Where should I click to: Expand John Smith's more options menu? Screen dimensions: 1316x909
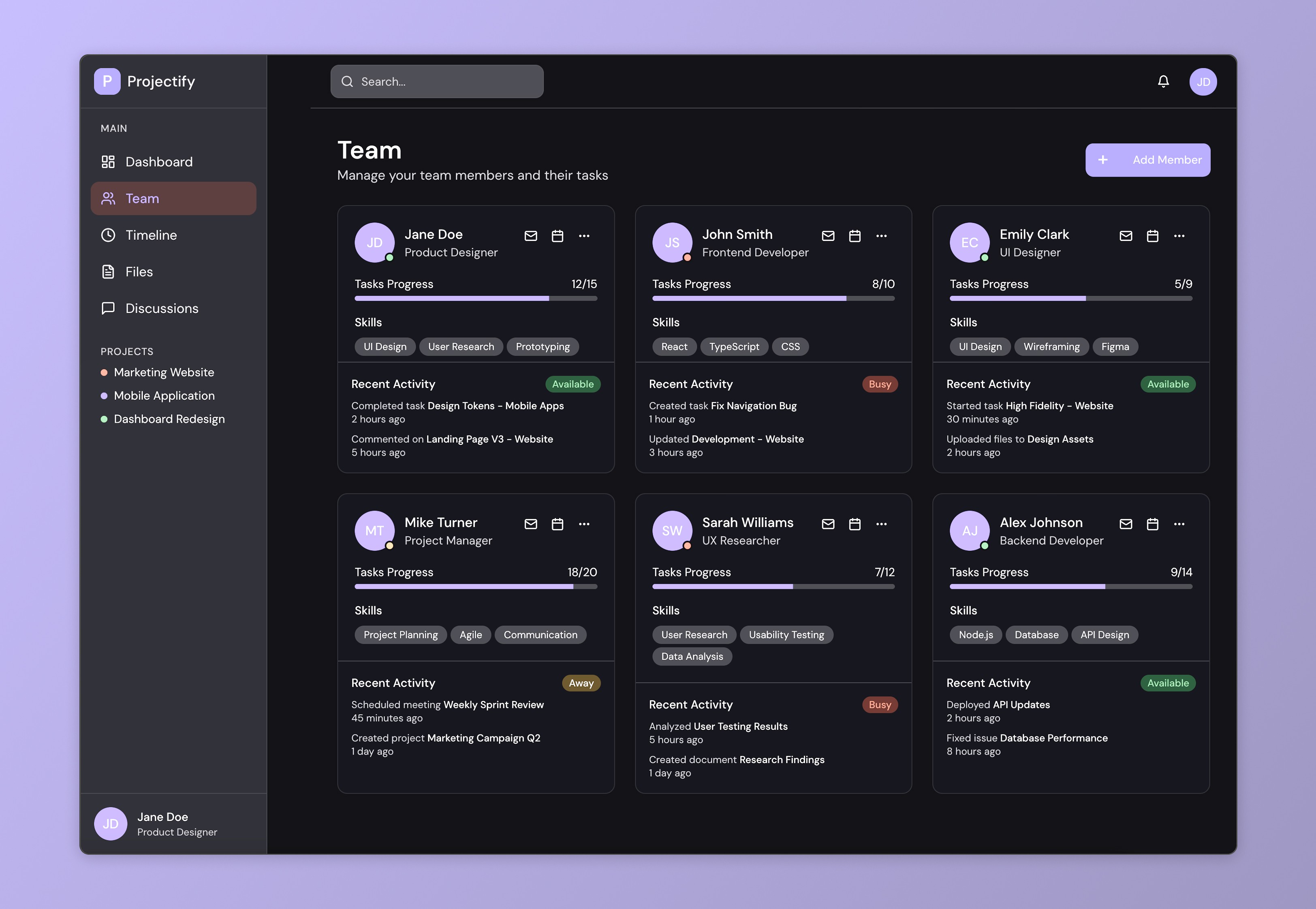pos(881,236)
